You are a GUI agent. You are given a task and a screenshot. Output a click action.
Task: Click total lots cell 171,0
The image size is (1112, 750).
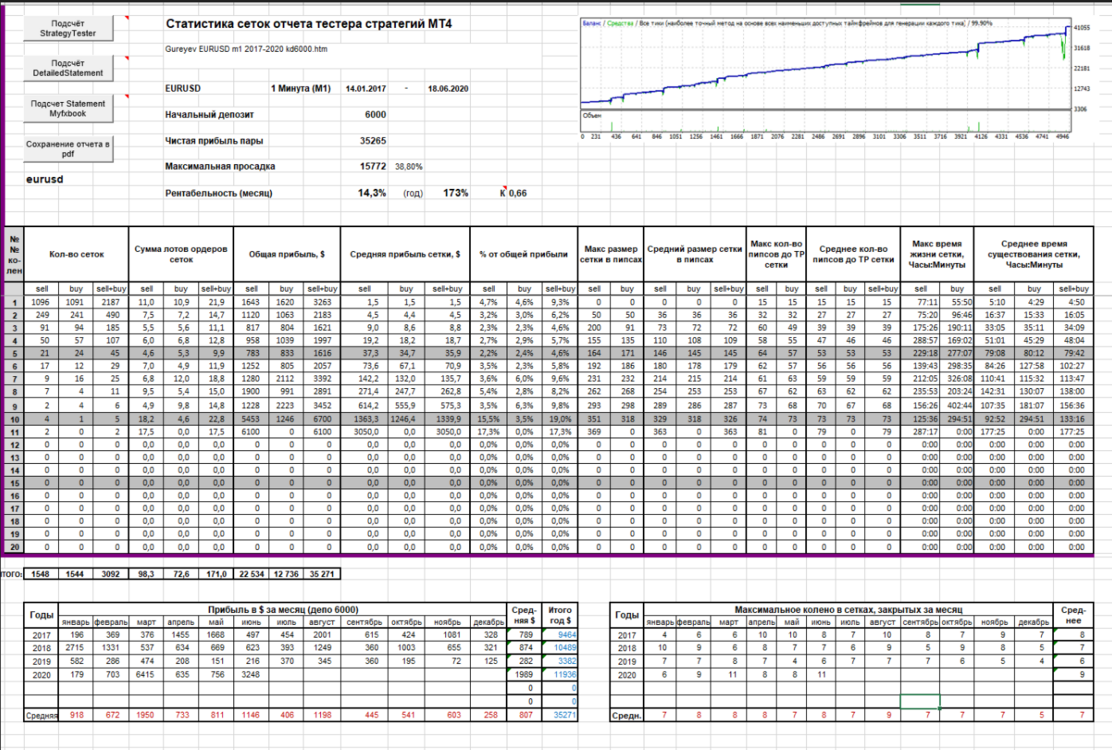click(216, 573)
